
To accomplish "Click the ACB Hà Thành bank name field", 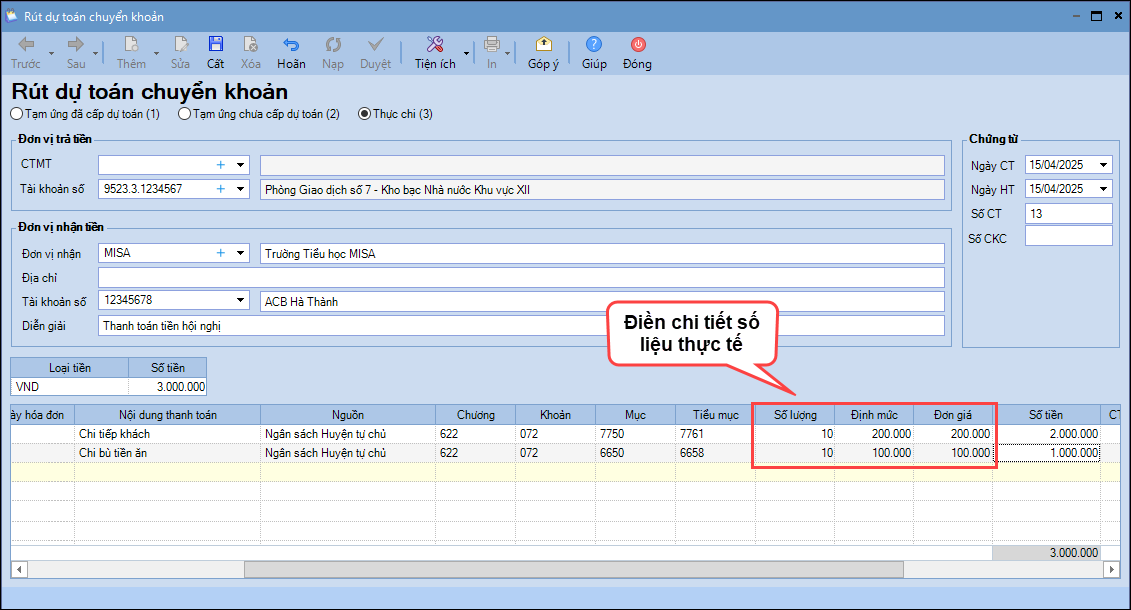I will pyautogui.click(x=602, y=301).
